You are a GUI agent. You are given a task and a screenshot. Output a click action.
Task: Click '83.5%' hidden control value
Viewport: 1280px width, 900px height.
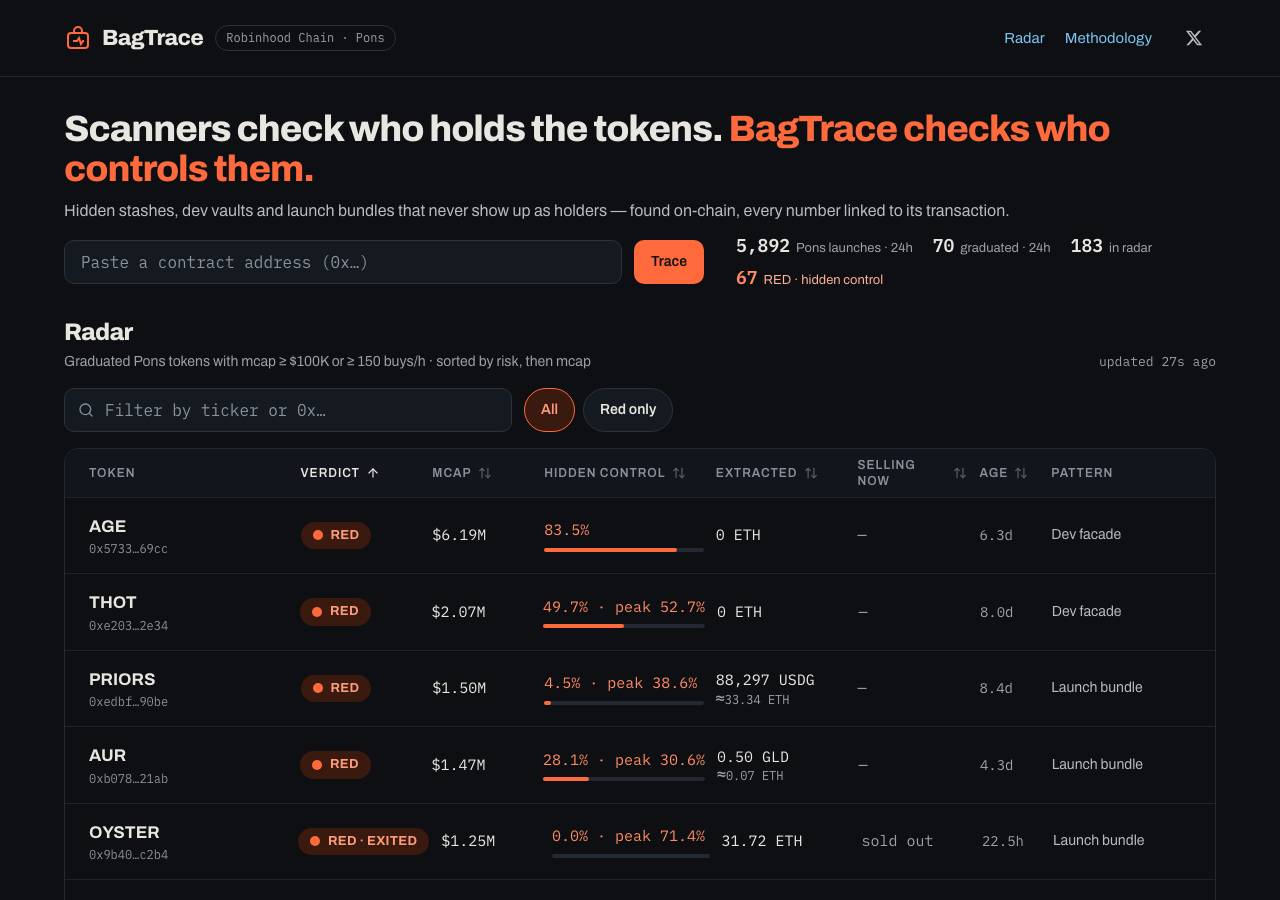click(x=567, y=530)
